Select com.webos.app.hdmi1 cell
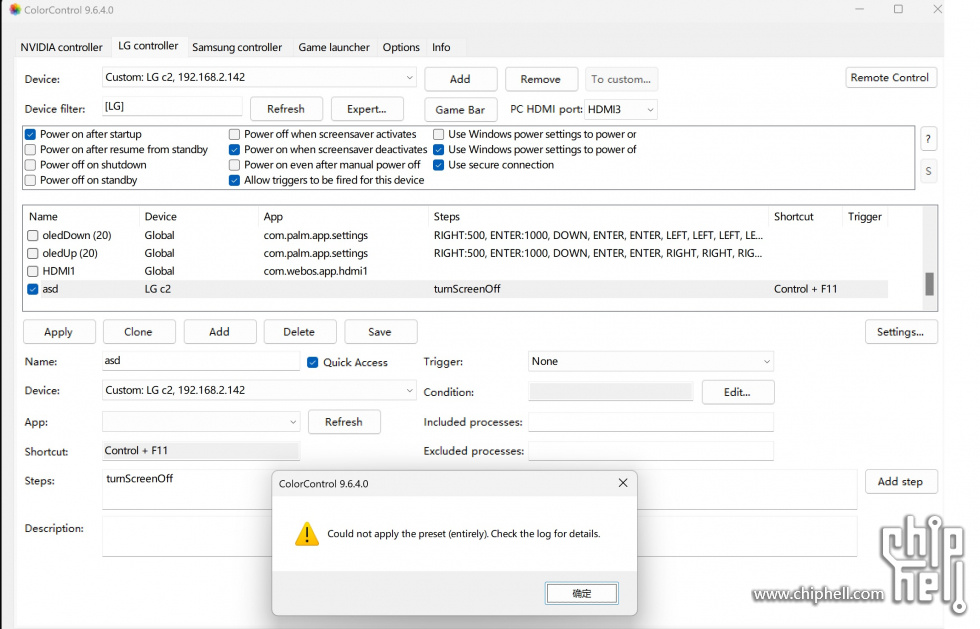 316,271
